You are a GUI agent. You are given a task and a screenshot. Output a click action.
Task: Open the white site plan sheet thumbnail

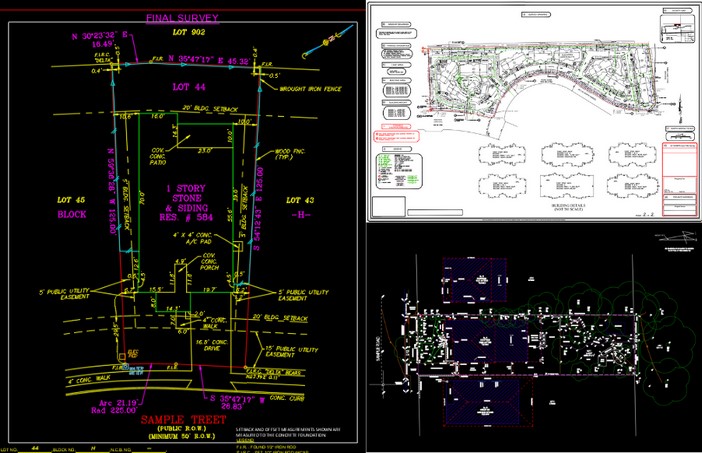pos(534,111)
